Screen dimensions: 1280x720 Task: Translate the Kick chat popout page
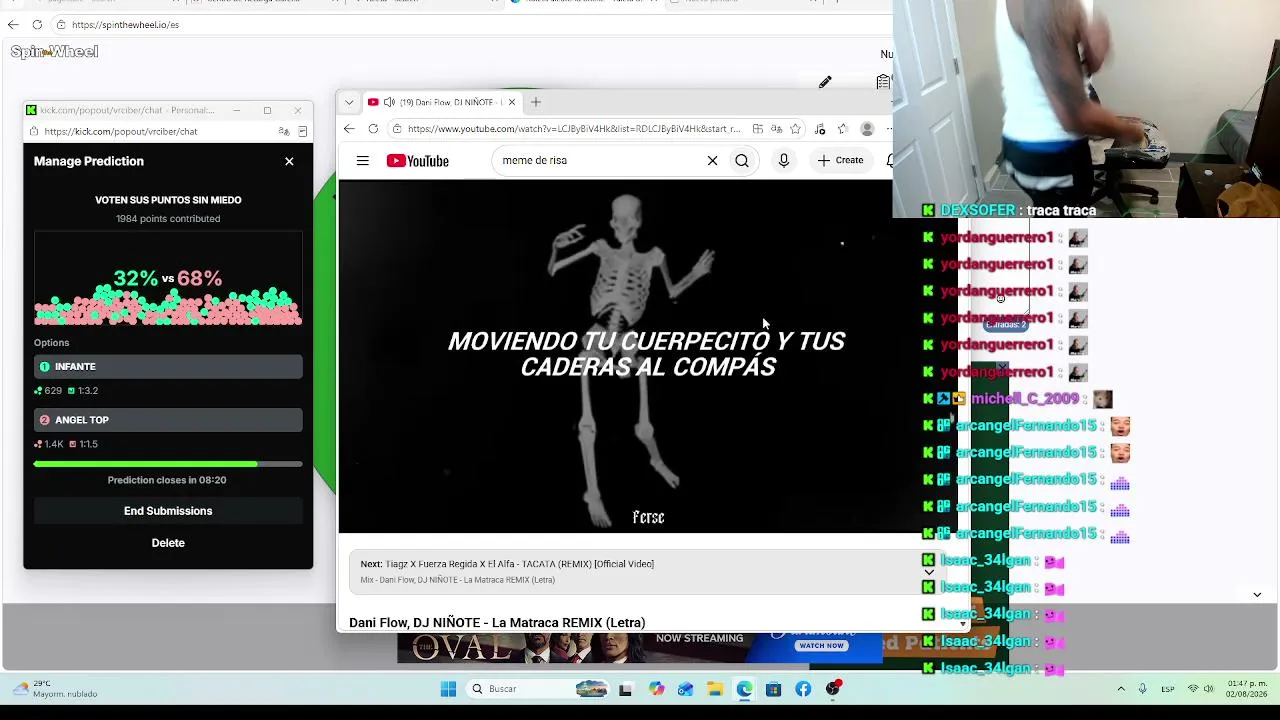click(x=284, y=131)
